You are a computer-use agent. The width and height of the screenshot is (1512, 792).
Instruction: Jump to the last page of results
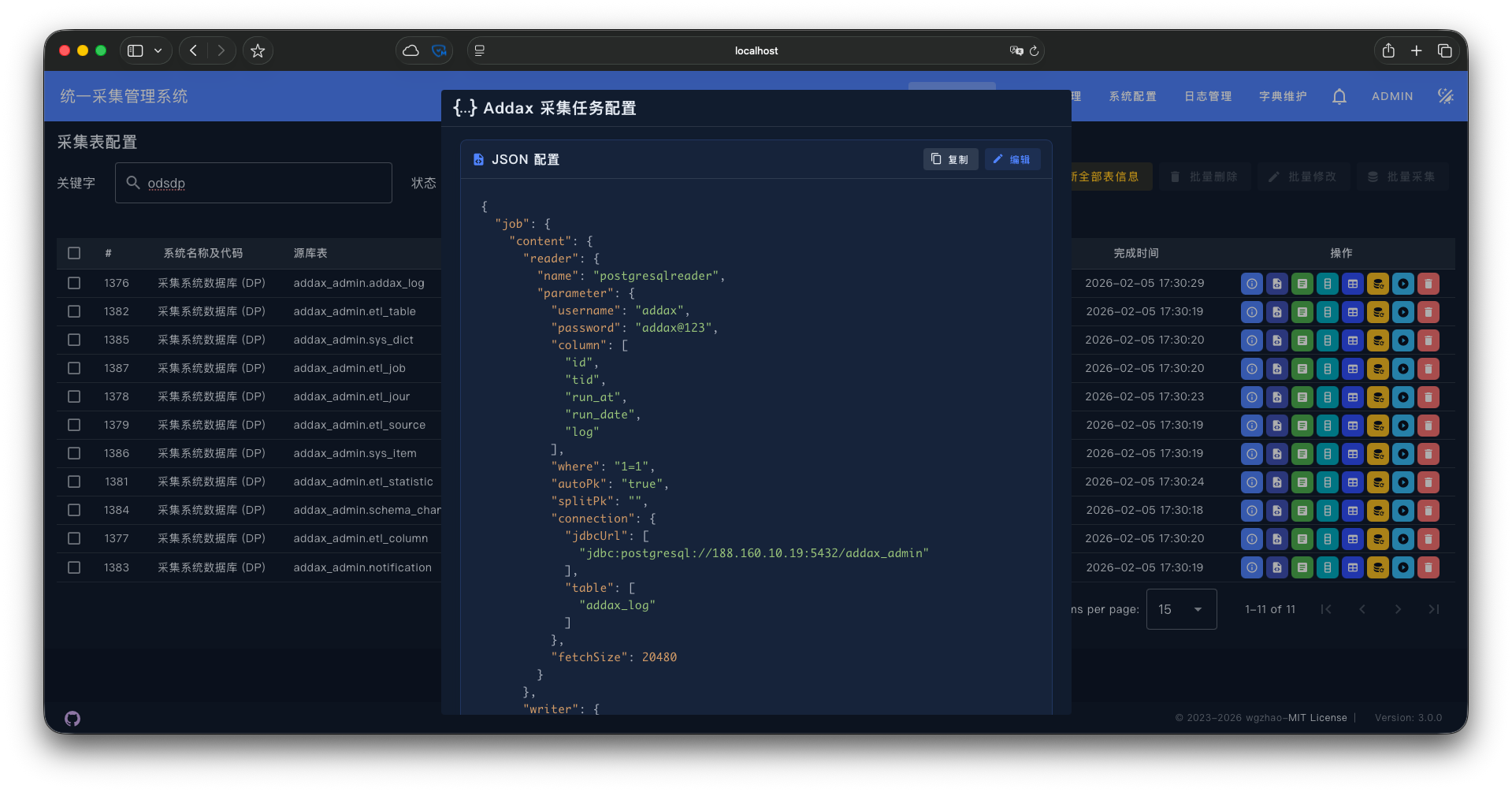[1434, 609]
